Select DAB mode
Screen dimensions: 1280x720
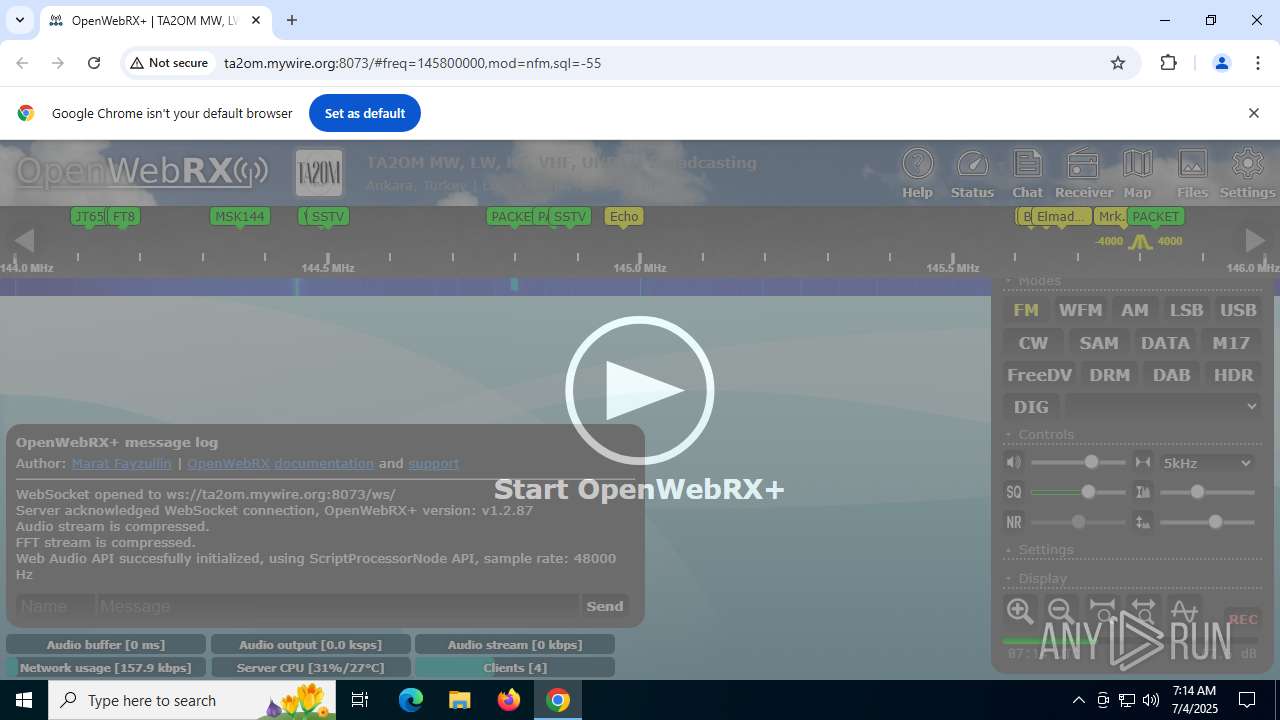tap(1171, 375)
